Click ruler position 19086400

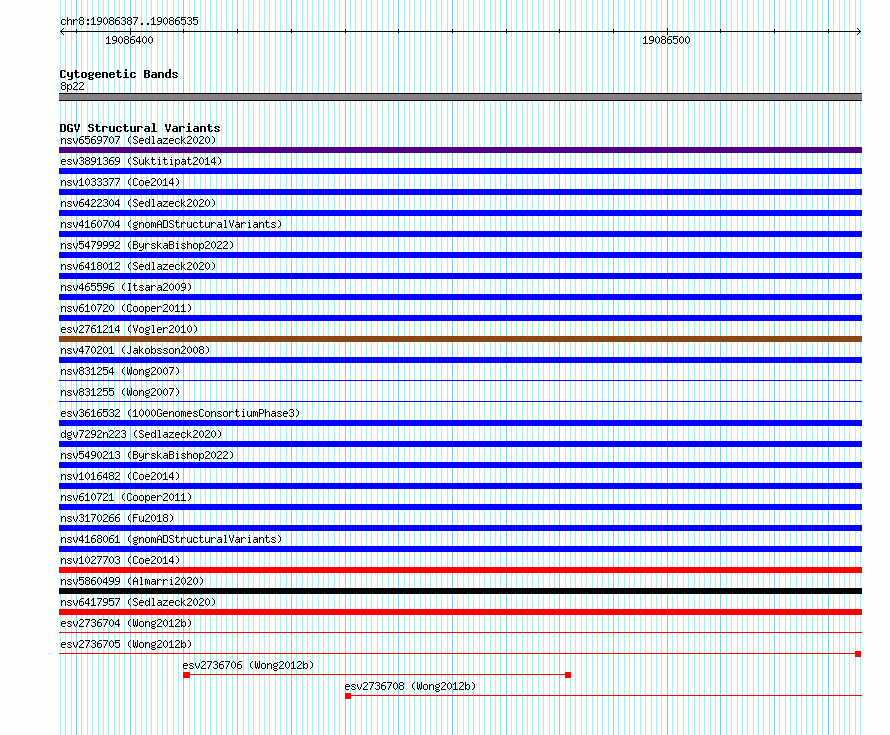point(129,40)
